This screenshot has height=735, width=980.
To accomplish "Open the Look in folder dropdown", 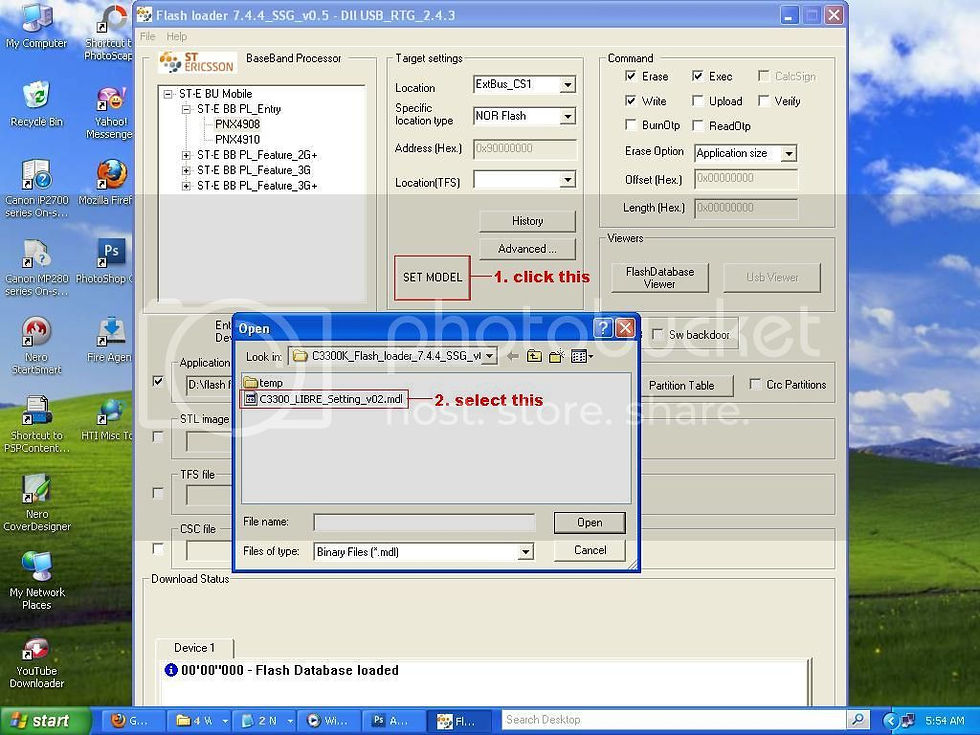I will pyautogui.click(x=489, y=356).
